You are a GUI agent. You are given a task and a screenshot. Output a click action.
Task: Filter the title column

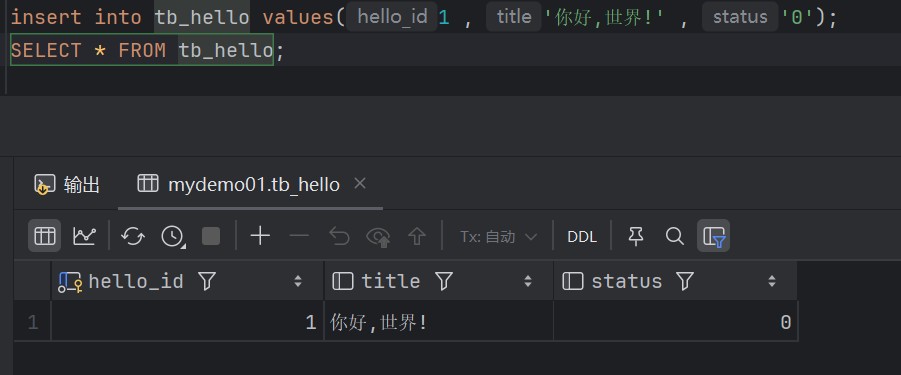(444, 281)
